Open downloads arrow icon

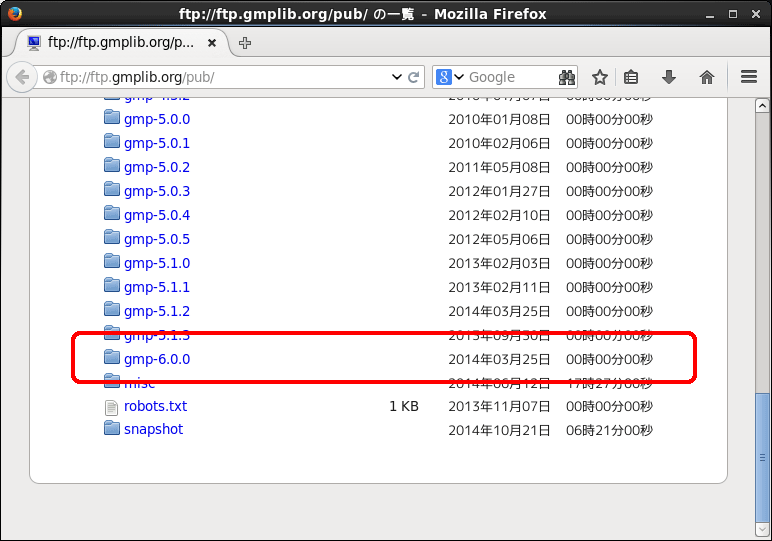(669, 77)
